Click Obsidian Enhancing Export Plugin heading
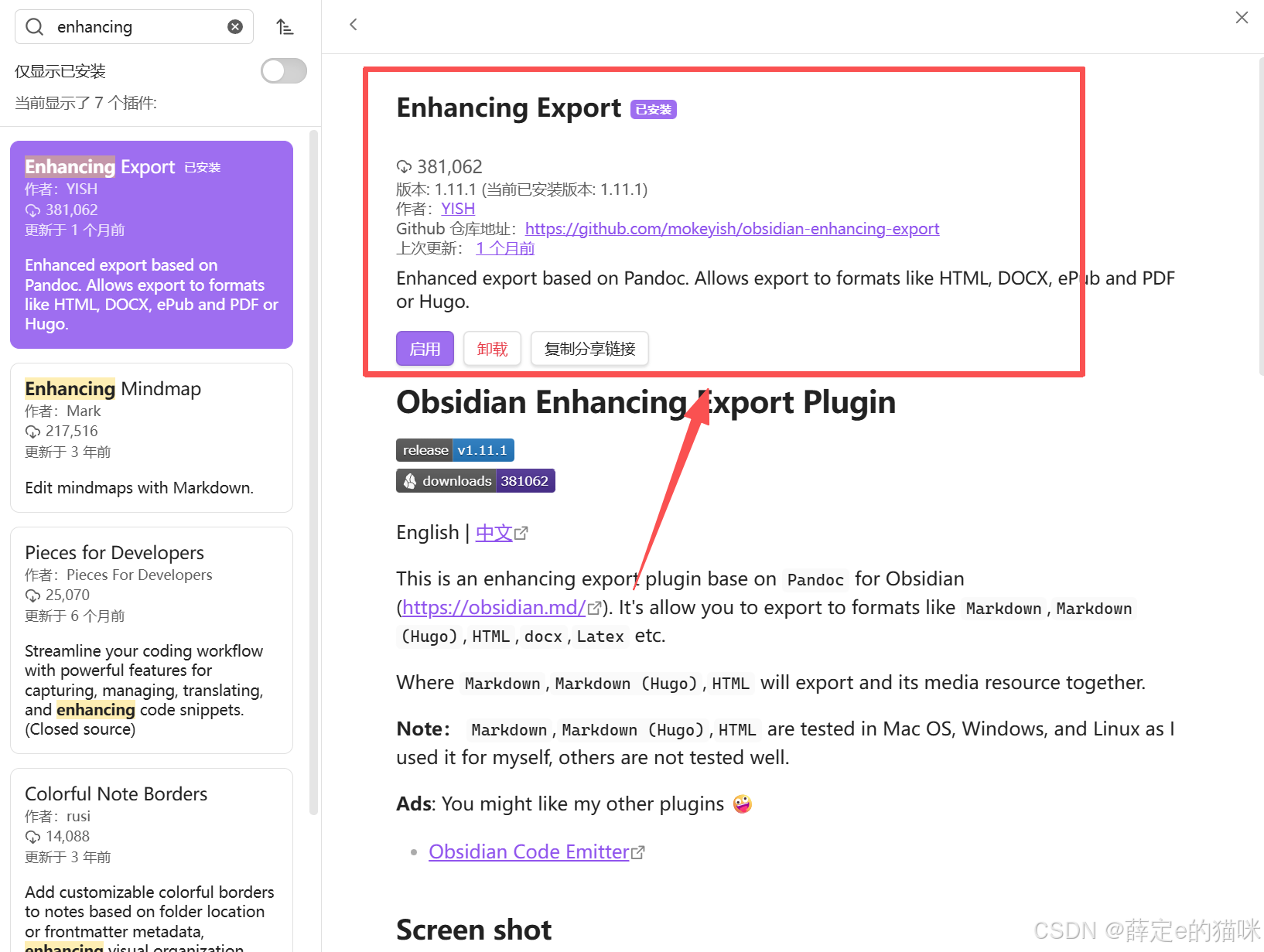Screen dimensions: 1264x952 (x=646, y=403)
